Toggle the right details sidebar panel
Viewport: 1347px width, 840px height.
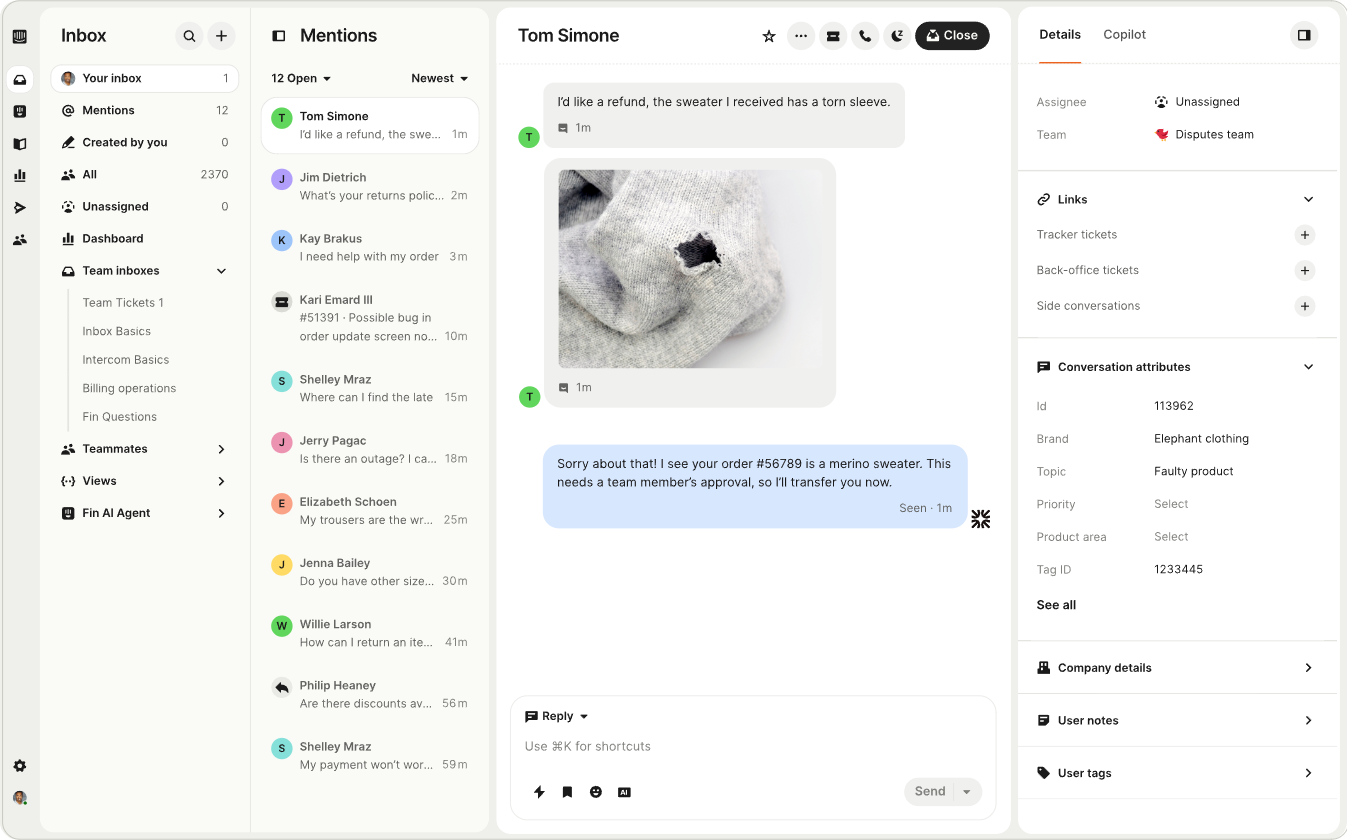(x=1303, y=34)
